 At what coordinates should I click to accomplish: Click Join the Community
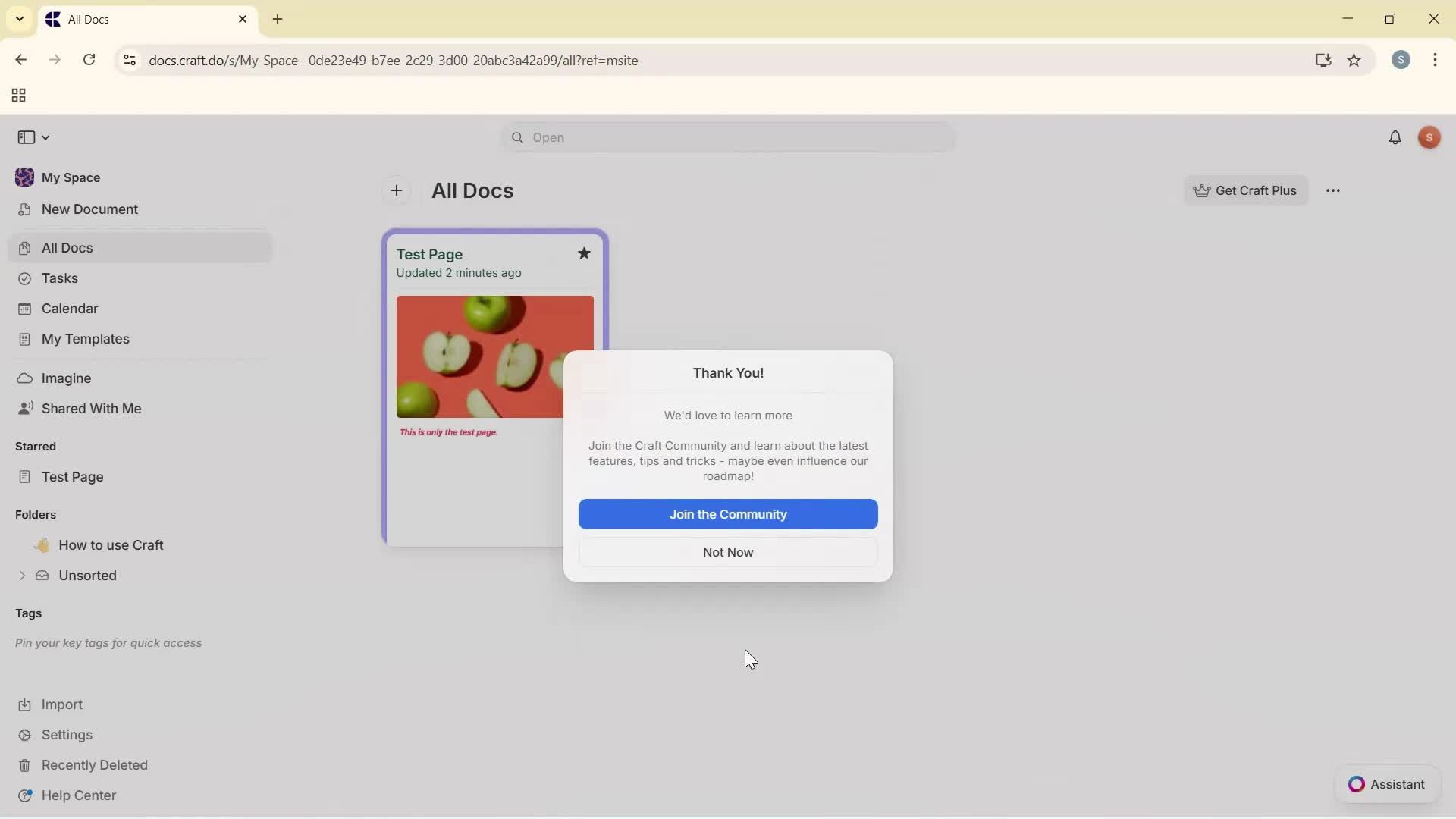click(x=727, y=514)
